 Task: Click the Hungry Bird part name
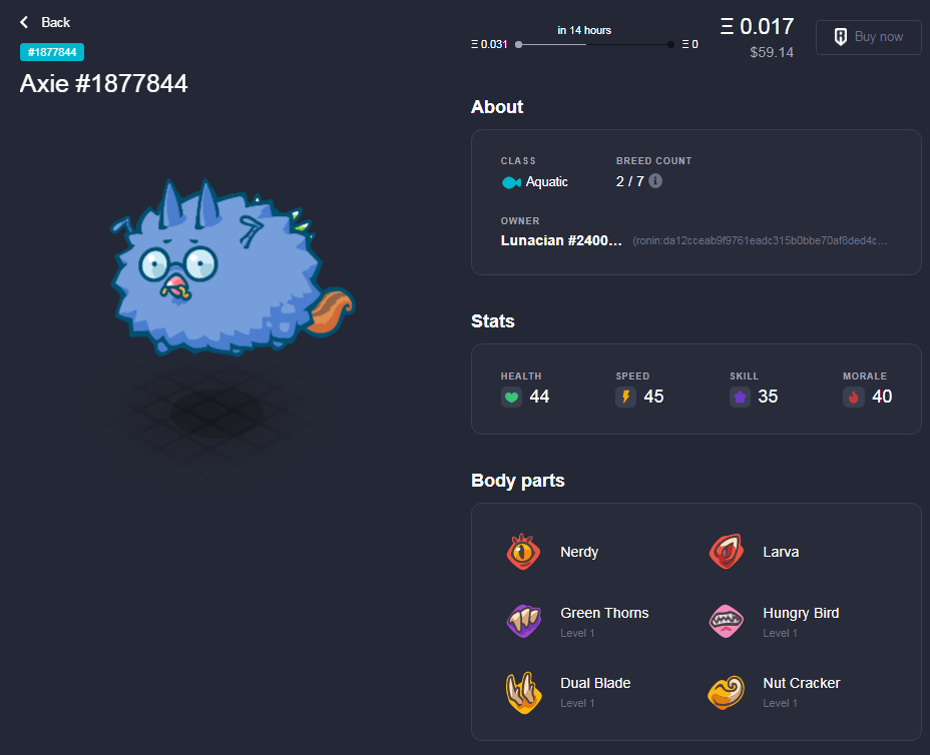[x=801, y=613]
